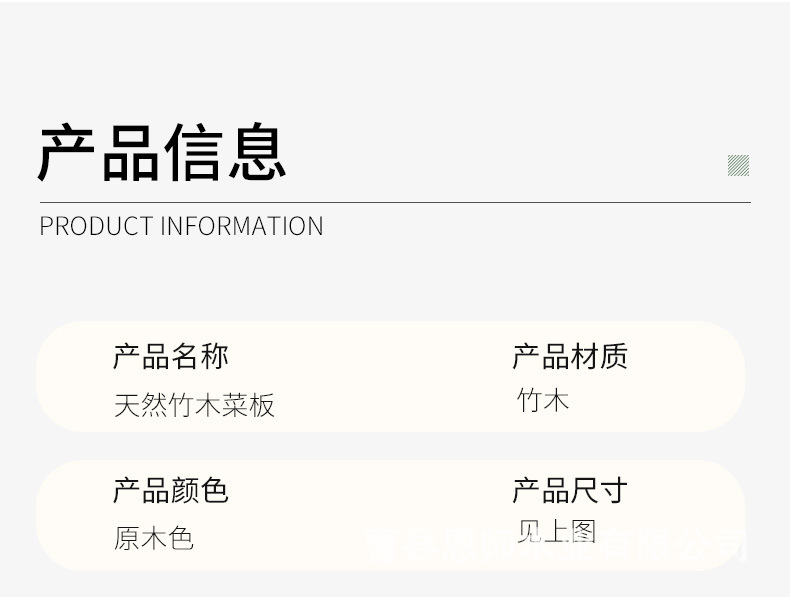This screenshot has width=790, height=597.
Task: Click 信息 in the large heading
Action: pos(224,152)
